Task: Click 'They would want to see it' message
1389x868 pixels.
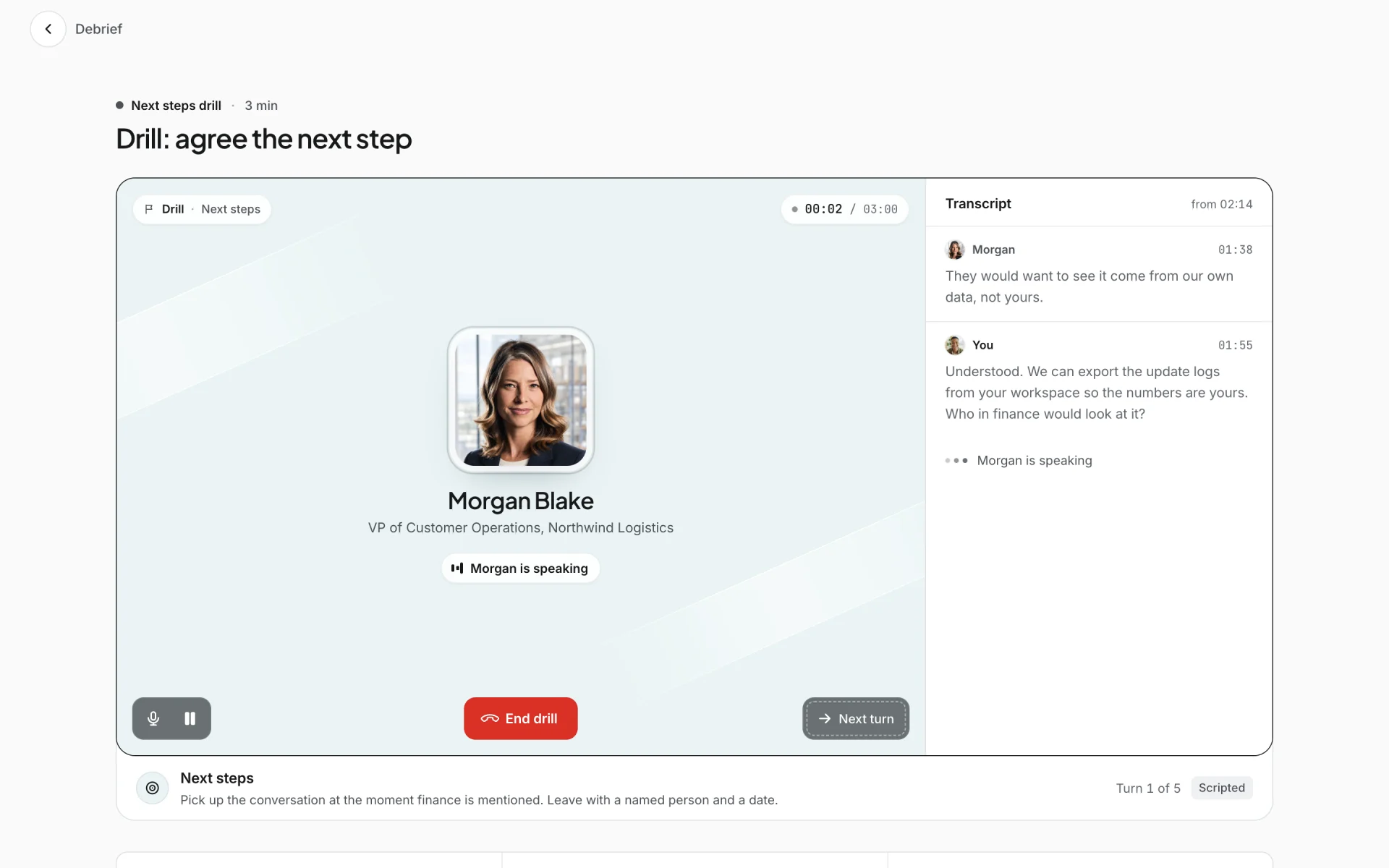Action: tap(1089, 286)
